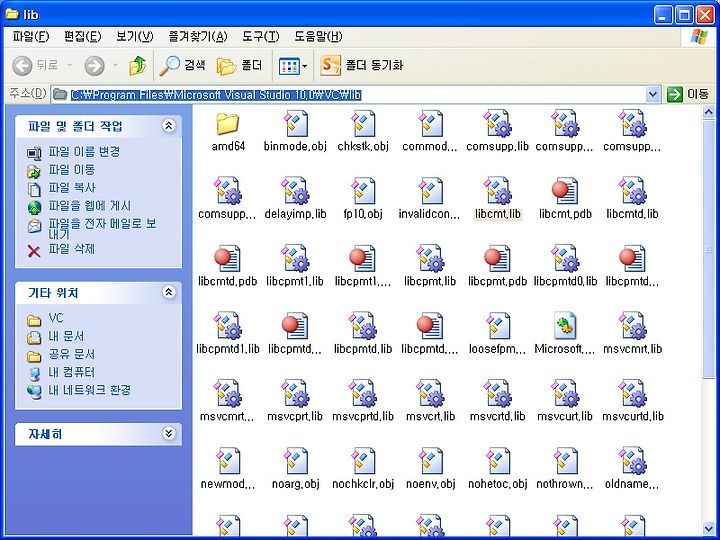Expand the address bar dropdown
The width and height of the screenshot is (720, 540).
(x=653, y=95)
